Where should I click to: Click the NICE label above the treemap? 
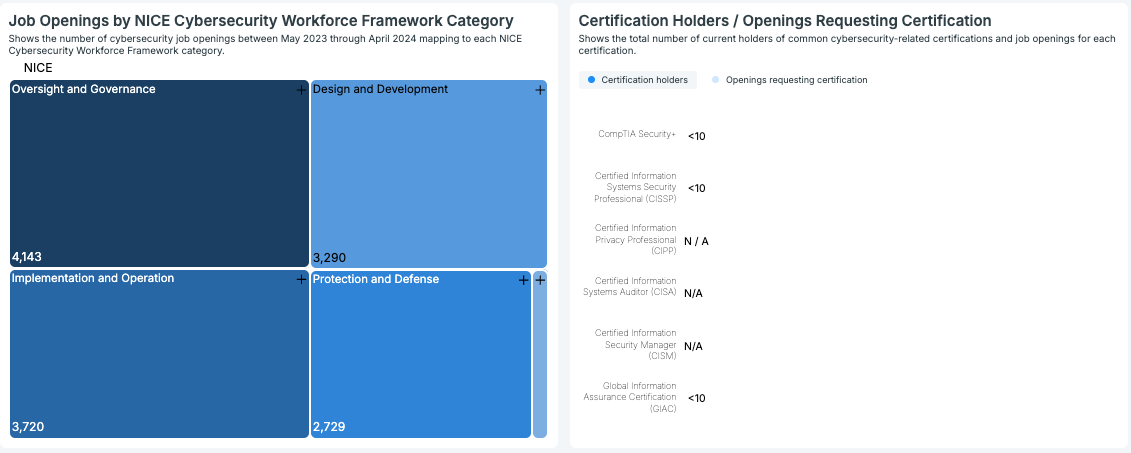click(37, 68)
